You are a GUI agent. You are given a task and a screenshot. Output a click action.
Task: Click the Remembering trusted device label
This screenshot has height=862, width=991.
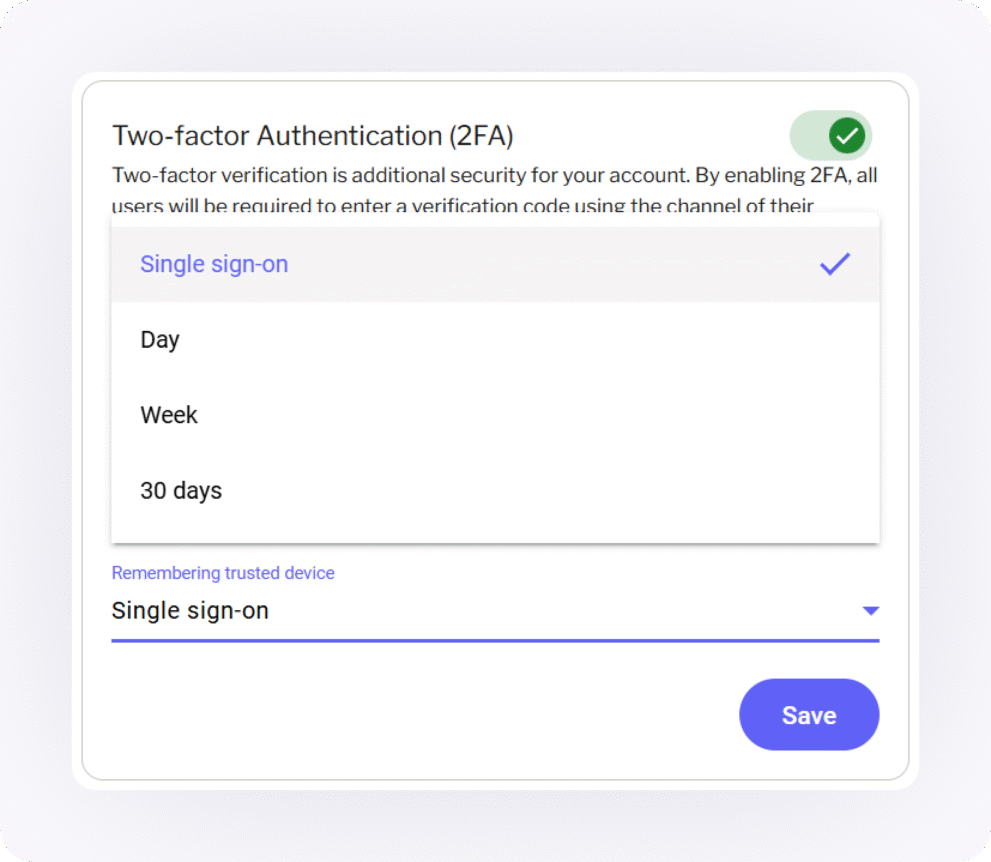tap(222, 572)
